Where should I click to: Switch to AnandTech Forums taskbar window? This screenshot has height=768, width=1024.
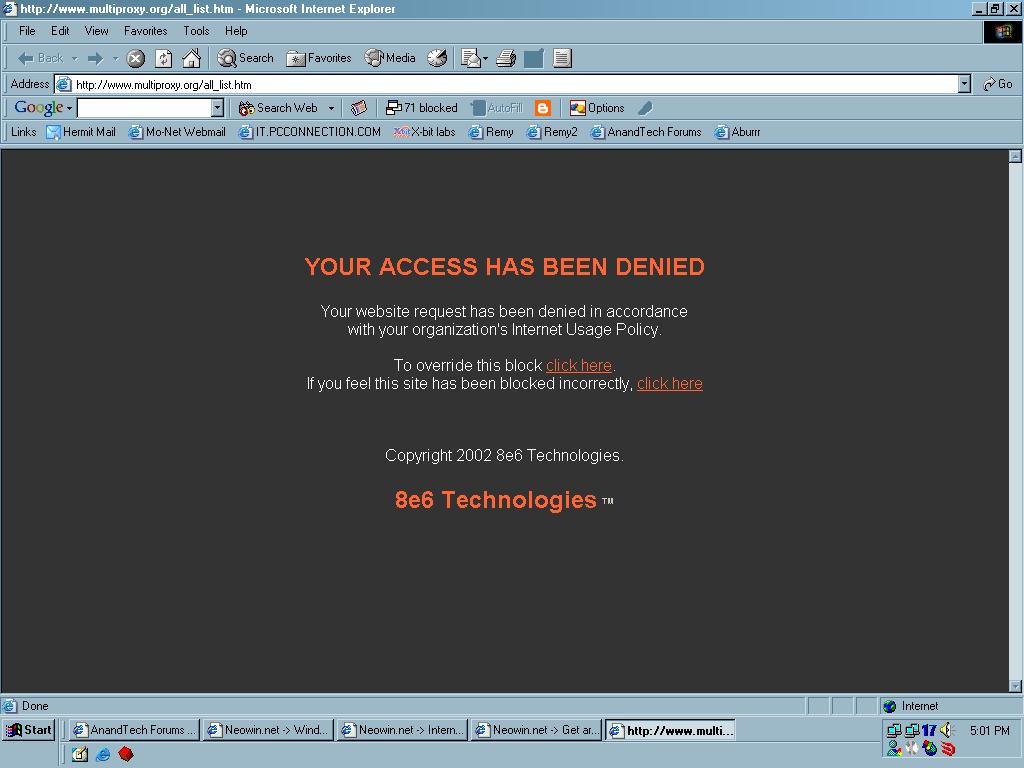(x=134, y=730)
